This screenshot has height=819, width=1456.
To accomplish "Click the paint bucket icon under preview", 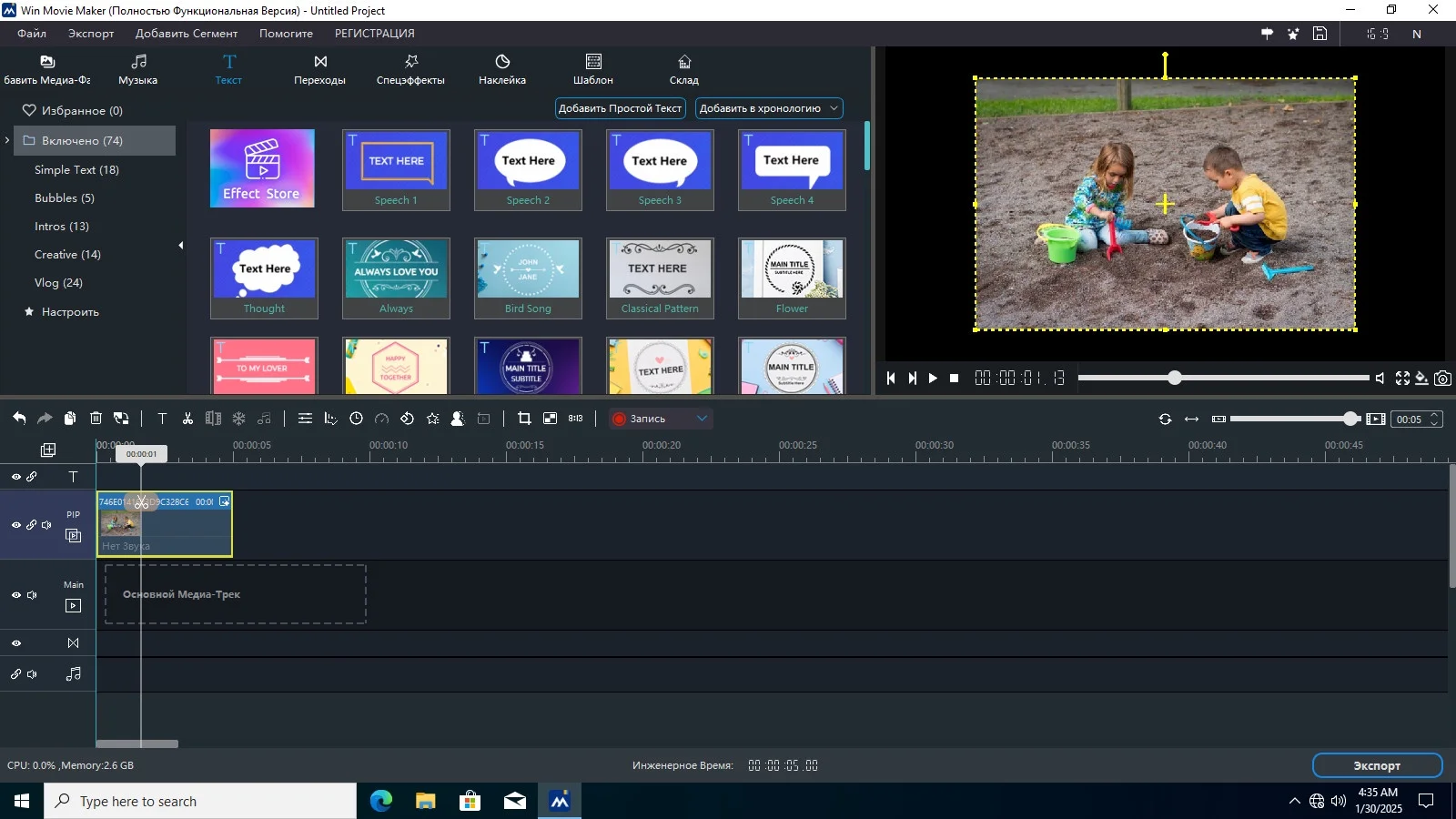I will coord(1421,379).
